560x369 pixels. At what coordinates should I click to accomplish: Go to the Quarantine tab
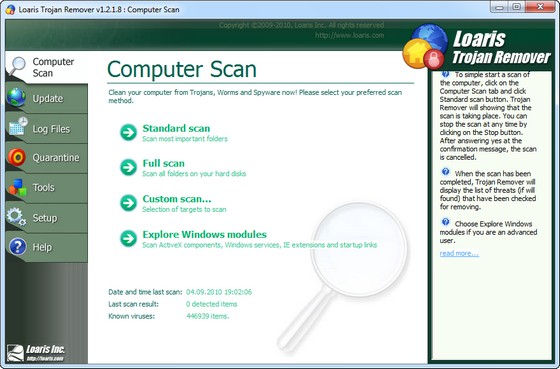coord(46,158)
